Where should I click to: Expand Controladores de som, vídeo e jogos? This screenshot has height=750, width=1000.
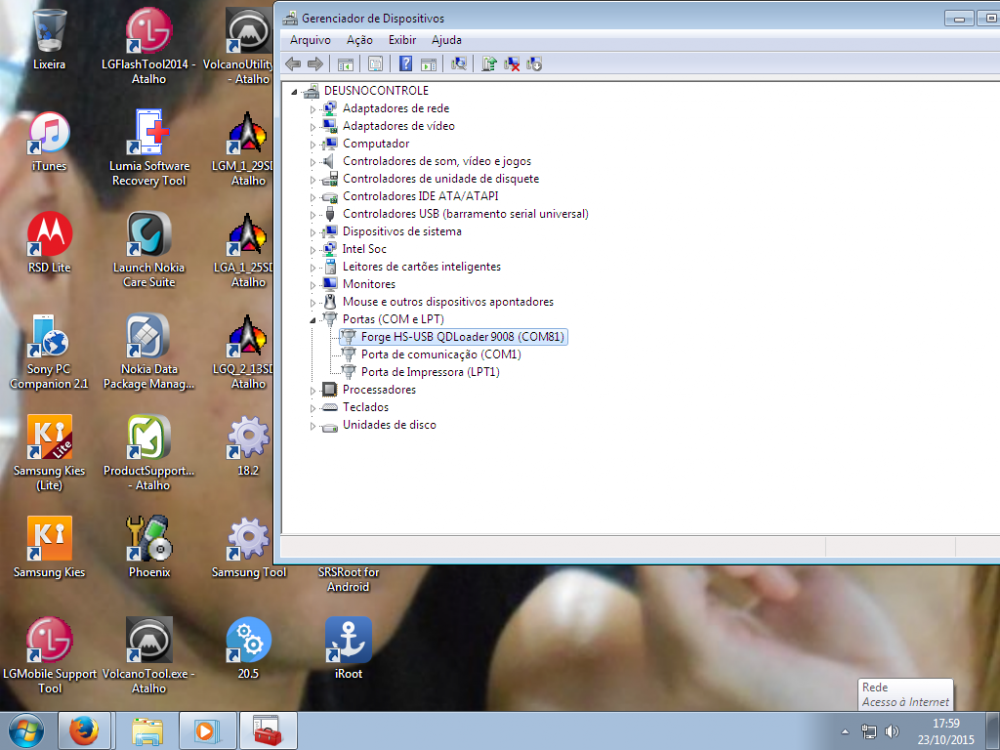click(x=312, y=162)
